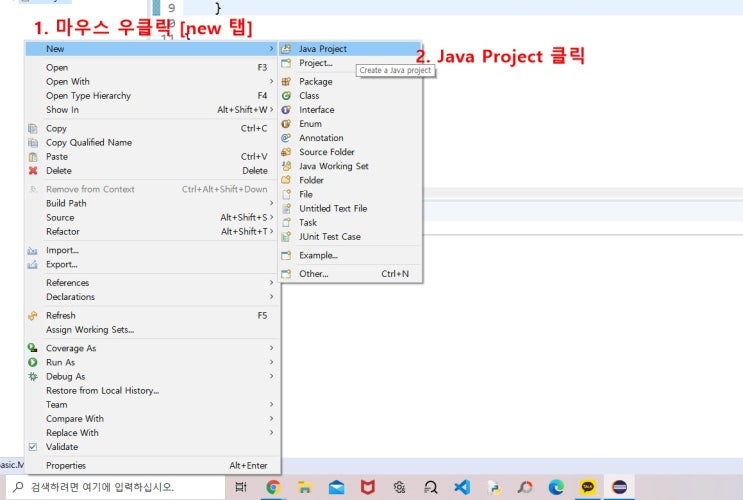Select the Package icon in the submenu

(x=286, y=82)
